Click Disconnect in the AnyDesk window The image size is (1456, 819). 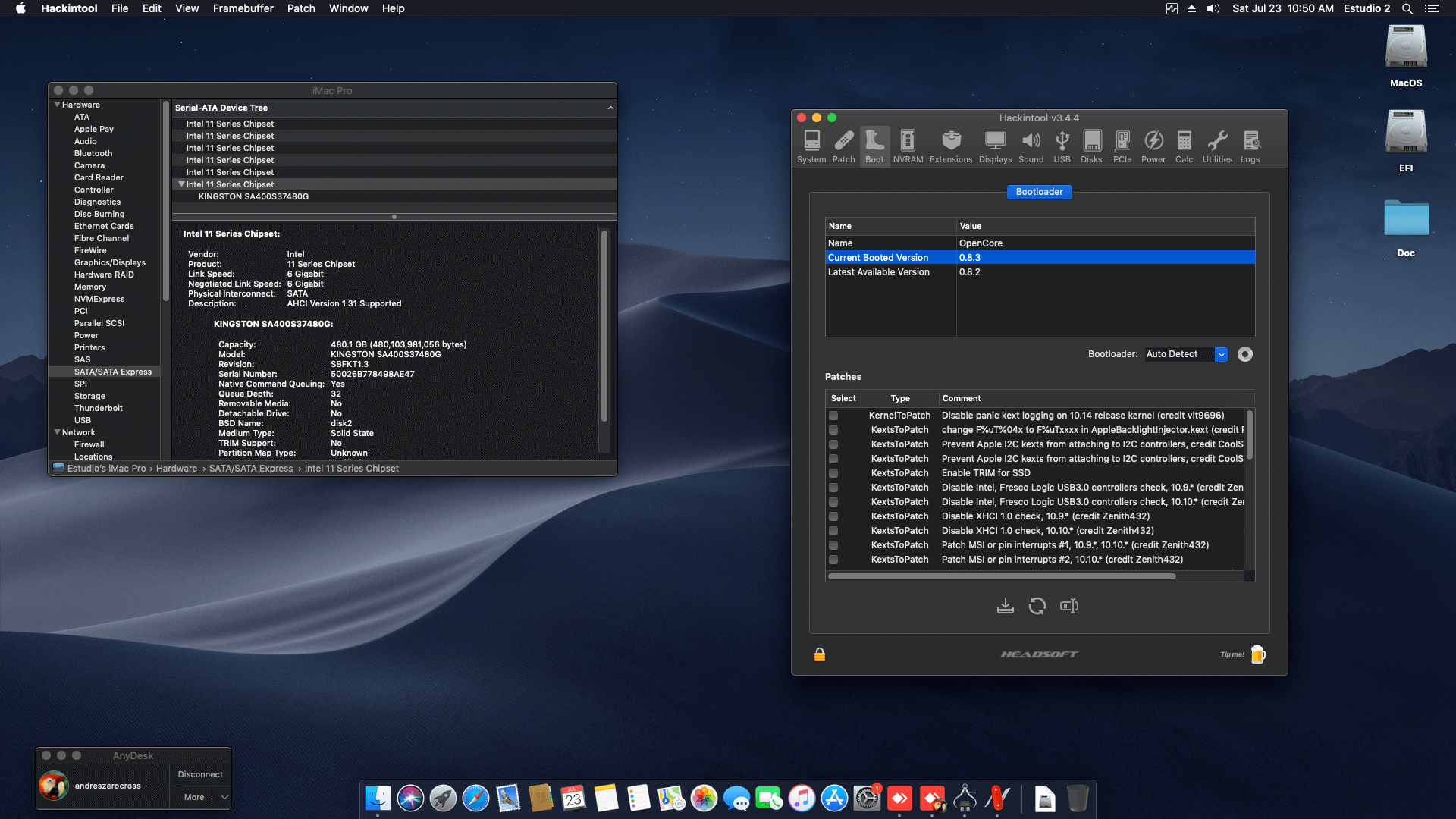[x=200, y=774]
